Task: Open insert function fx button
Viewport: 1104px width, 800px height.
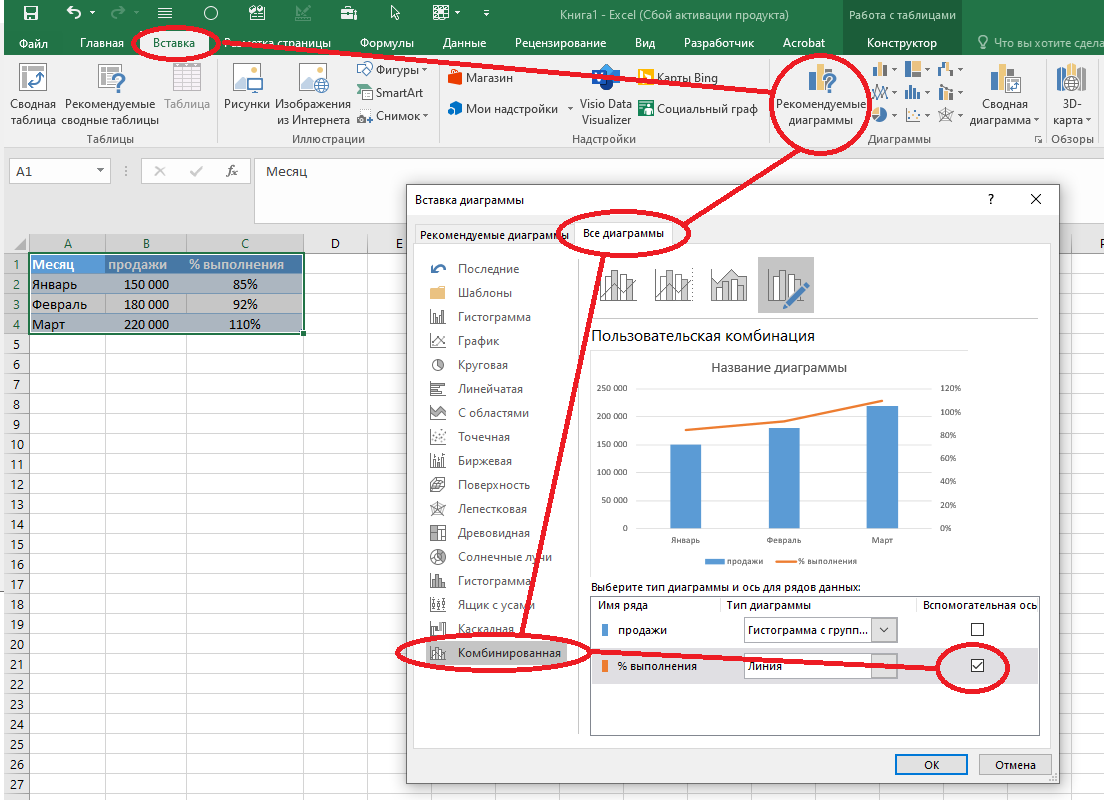Action: (x=232, y=171)
